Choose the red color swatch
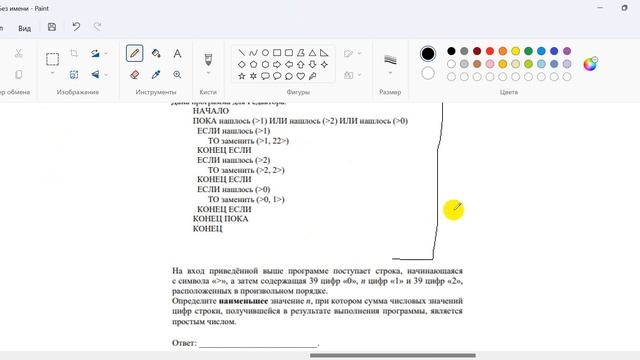 point(490,51)
